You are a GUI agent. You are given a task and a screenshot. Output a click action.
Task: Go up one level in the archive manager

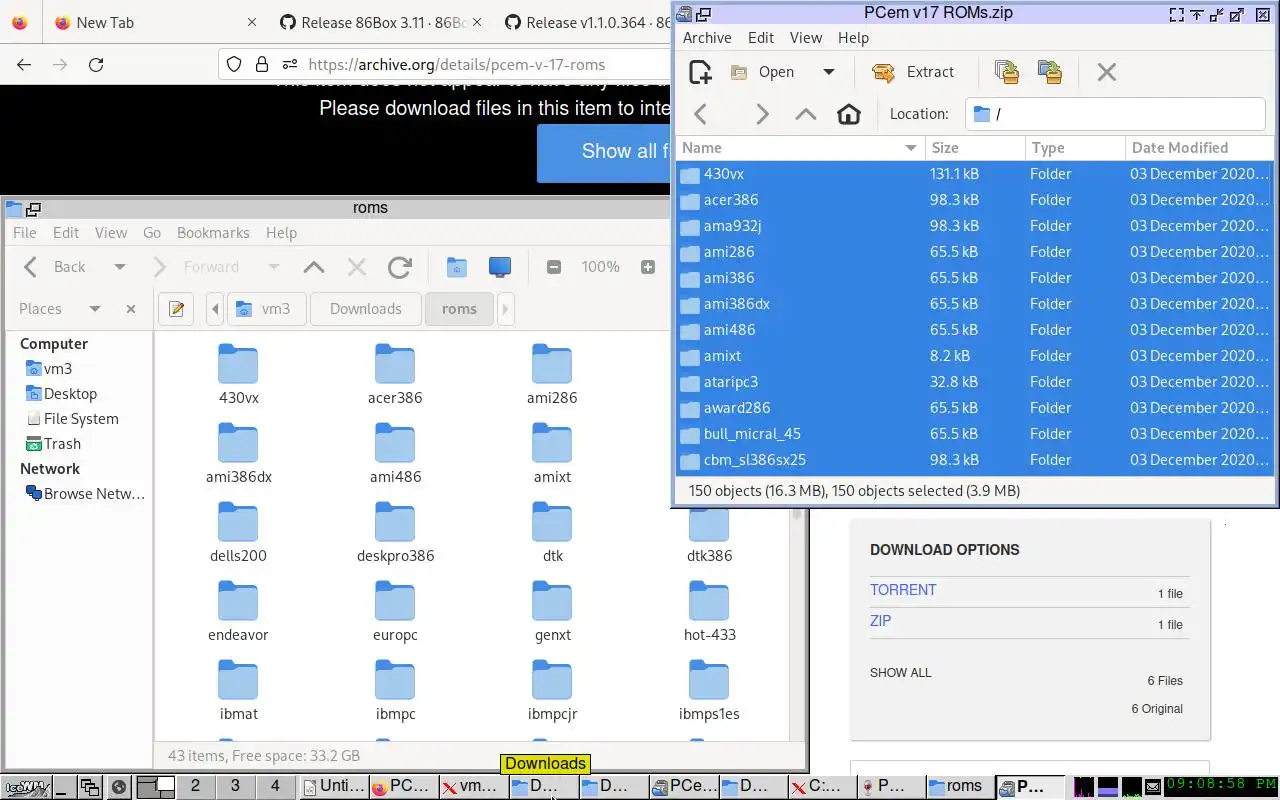[x=805, y=114]
